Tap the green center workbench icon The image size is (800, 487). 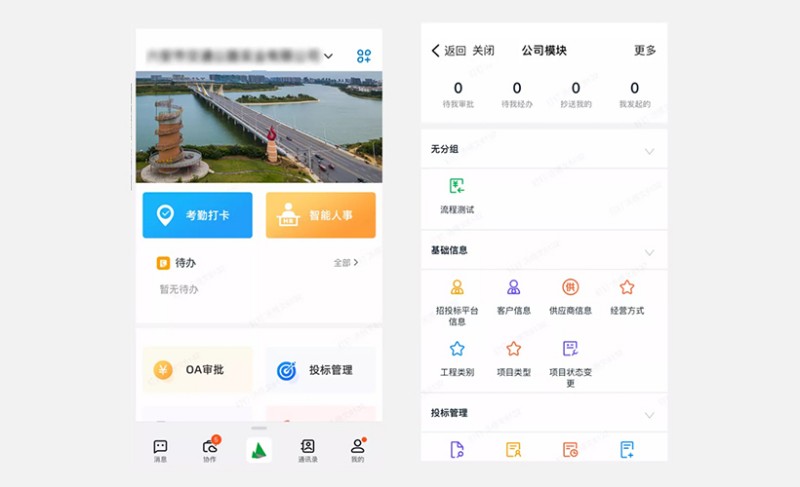tap(259, 450)
